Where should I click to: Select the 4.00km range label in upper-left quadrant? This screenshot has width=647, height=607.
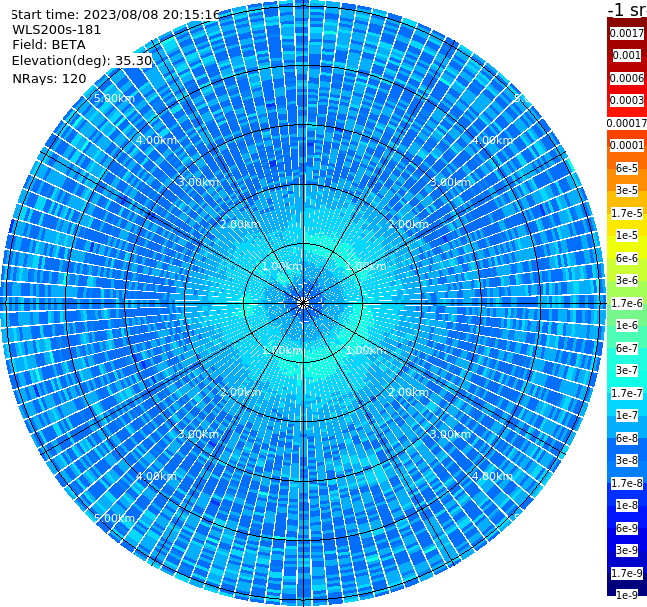click(x=156, y=140)
